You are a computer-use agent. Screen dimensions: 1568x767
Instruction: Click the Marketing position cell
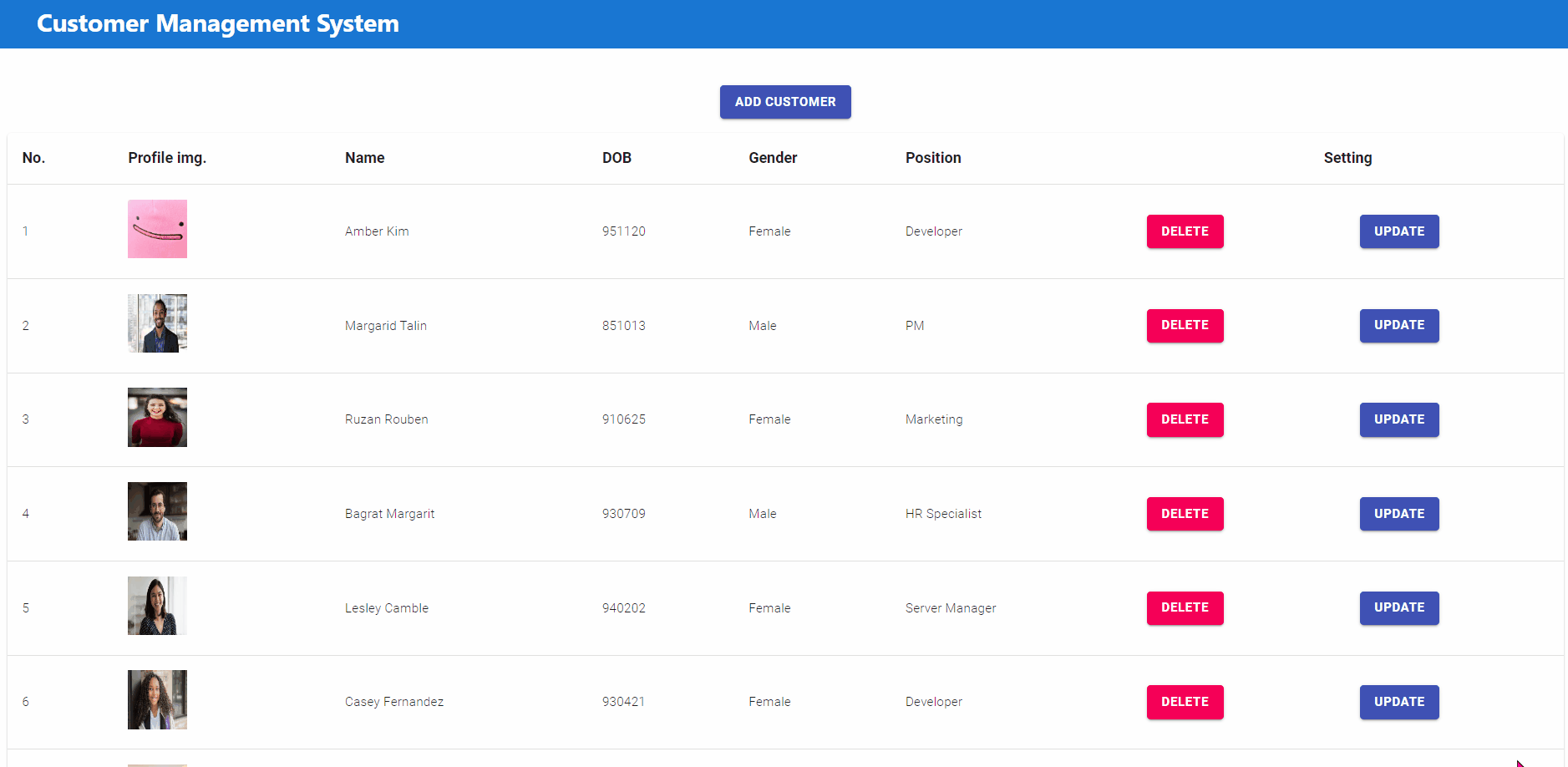934,419
